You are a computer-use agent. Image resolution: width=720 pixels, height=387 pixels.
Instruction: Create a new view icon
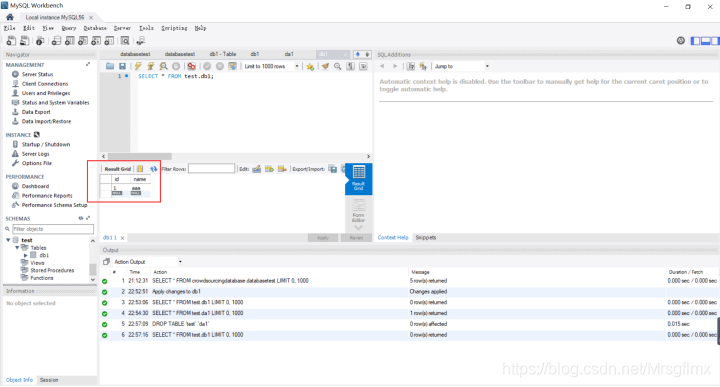click(x=83, y=41)
